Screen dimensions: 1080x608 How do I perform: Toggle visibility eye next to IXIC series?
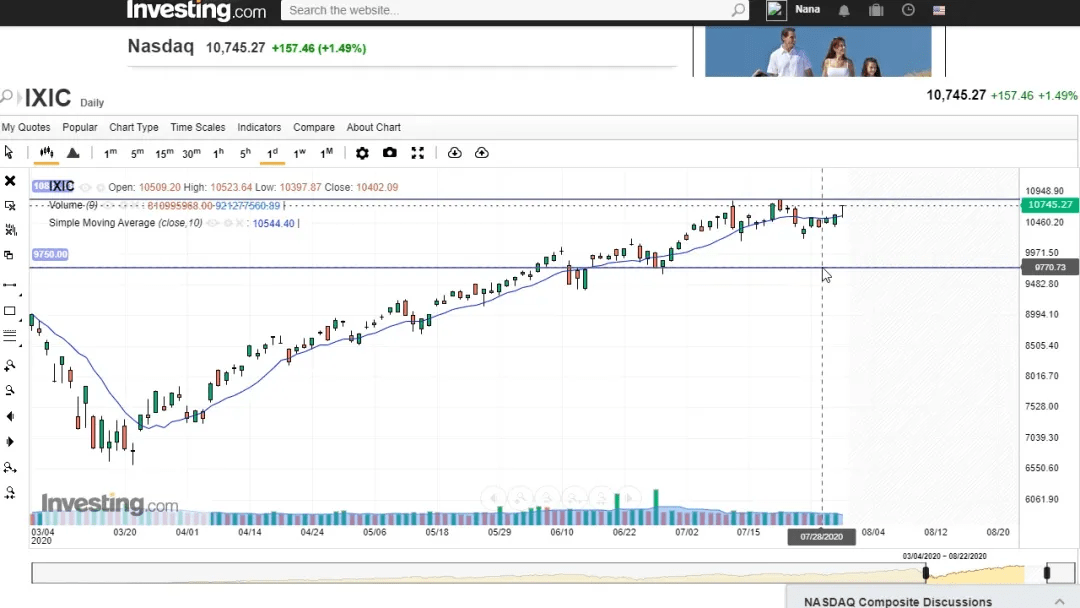86,187
